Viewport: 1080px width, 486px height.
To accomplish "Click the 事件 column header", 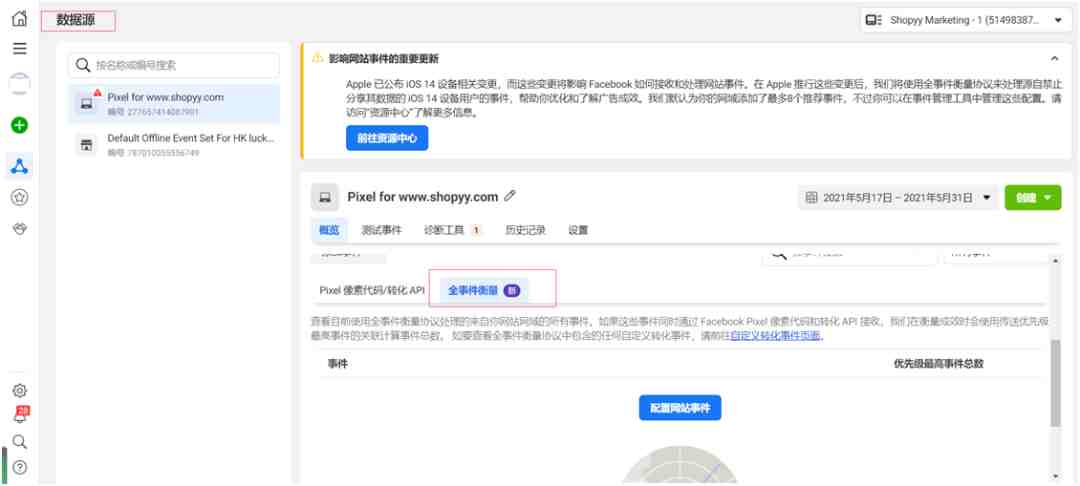I will click(x=338, y=363).
